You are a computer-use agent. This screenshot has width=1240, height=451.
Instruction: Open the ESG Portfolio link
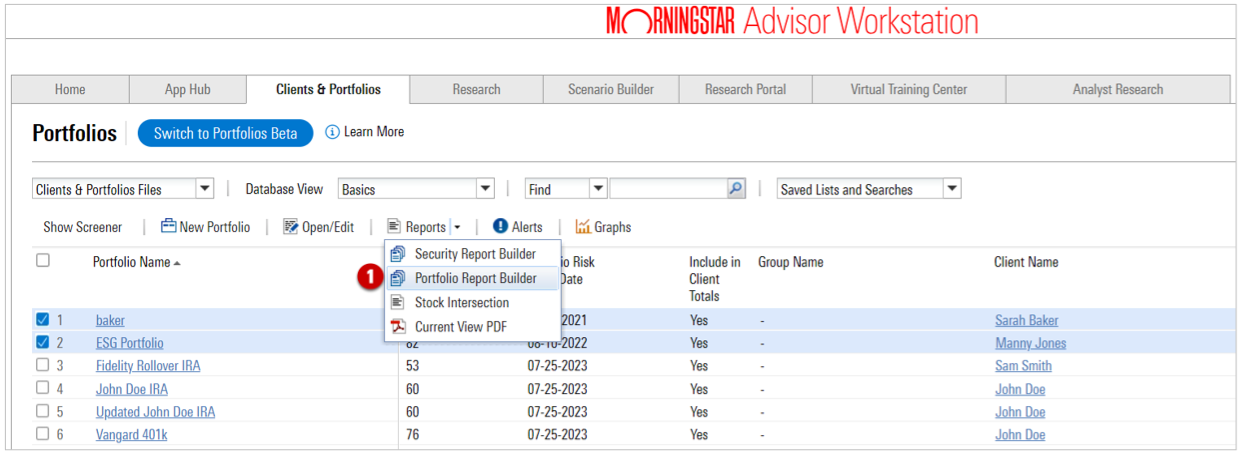129,343
